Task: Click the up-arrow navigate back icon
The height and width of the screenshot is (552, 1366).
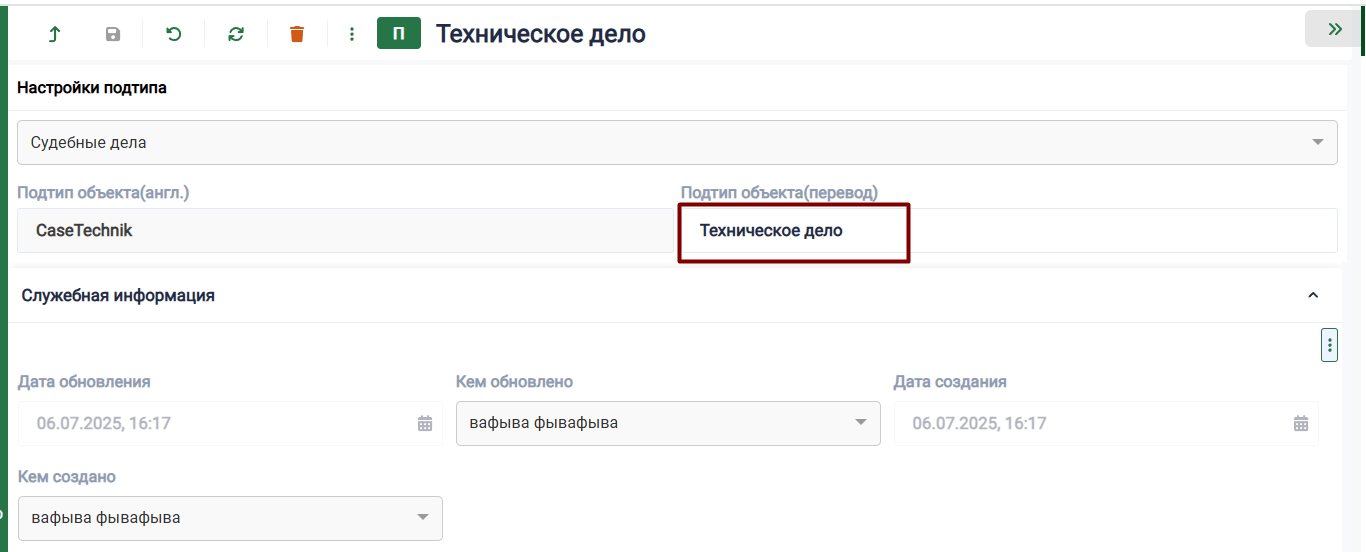Action: 54,34
